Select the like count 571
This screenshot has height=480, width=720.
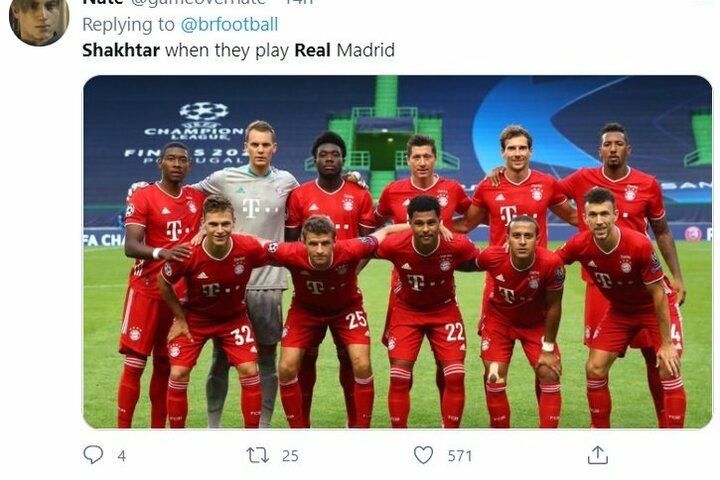[x=460, y=456]
